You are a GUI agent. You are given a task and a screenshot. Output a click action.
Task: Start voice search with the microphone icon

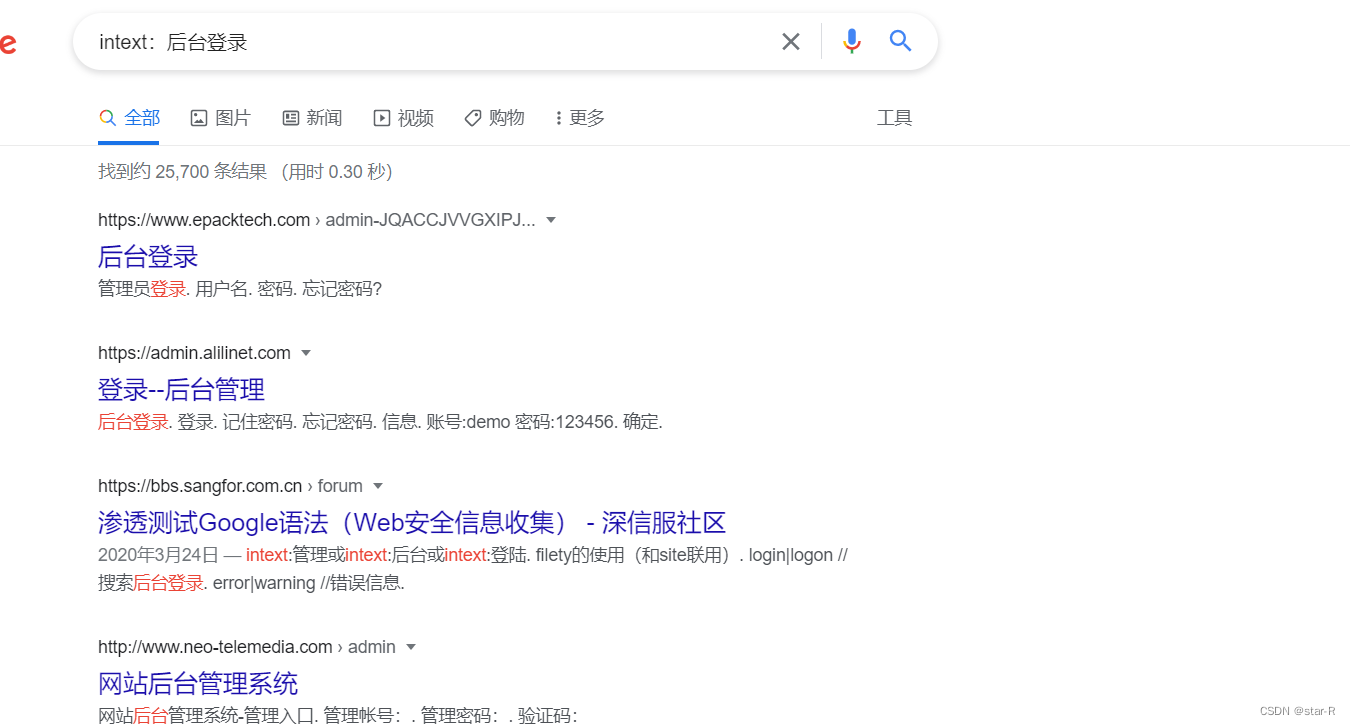[851, 41]
